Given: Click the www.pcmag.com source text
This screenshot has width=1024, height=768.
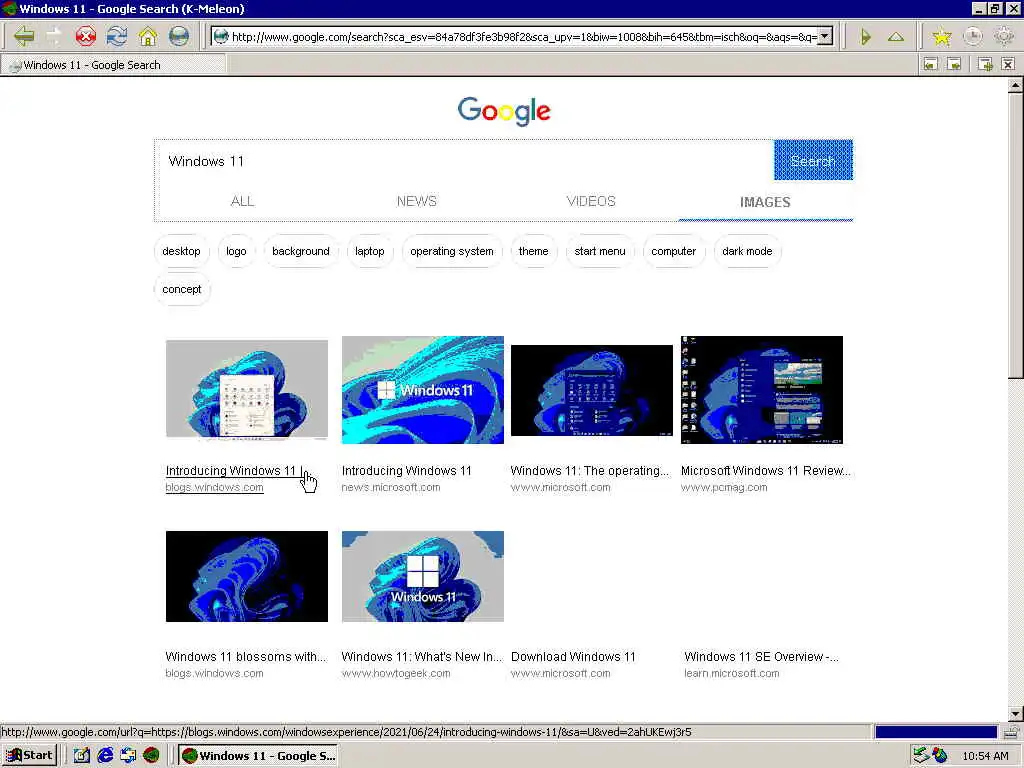Looking at the screenshot, I should click(724, 487).
